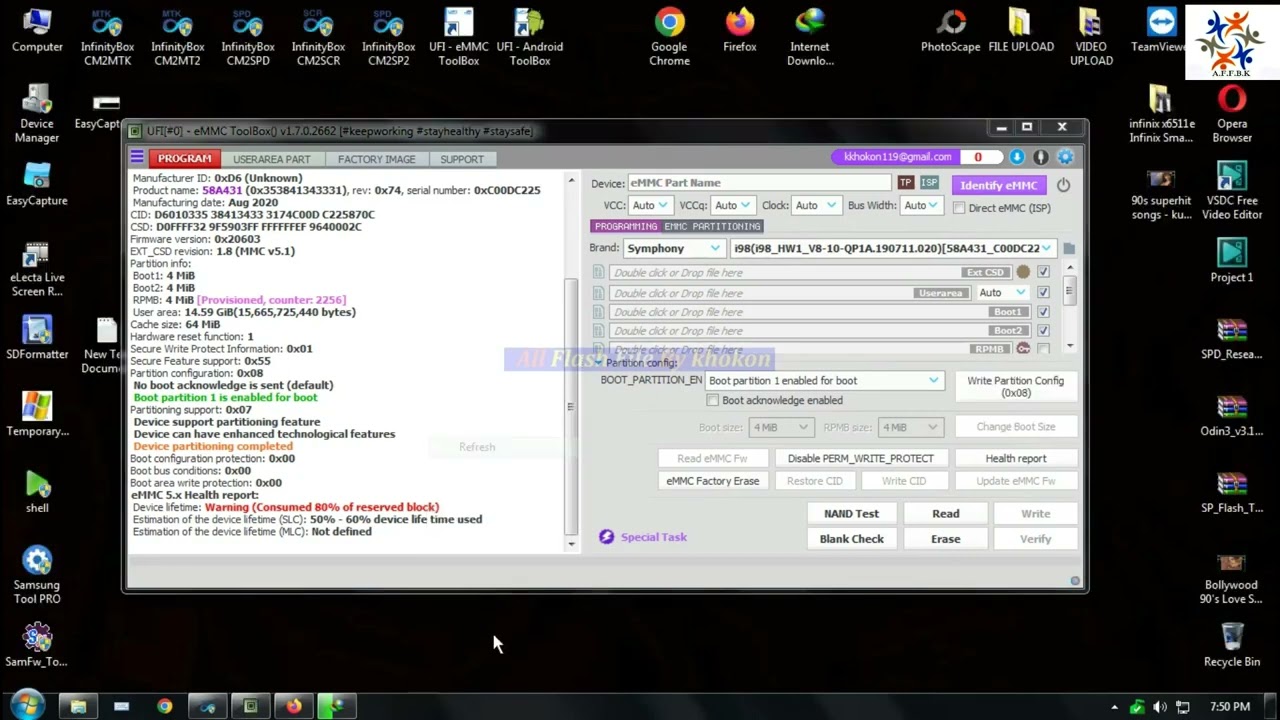The image size is (1280, 720).
Task: Switch to the SUPPORT tab
Action: [462, 159]
